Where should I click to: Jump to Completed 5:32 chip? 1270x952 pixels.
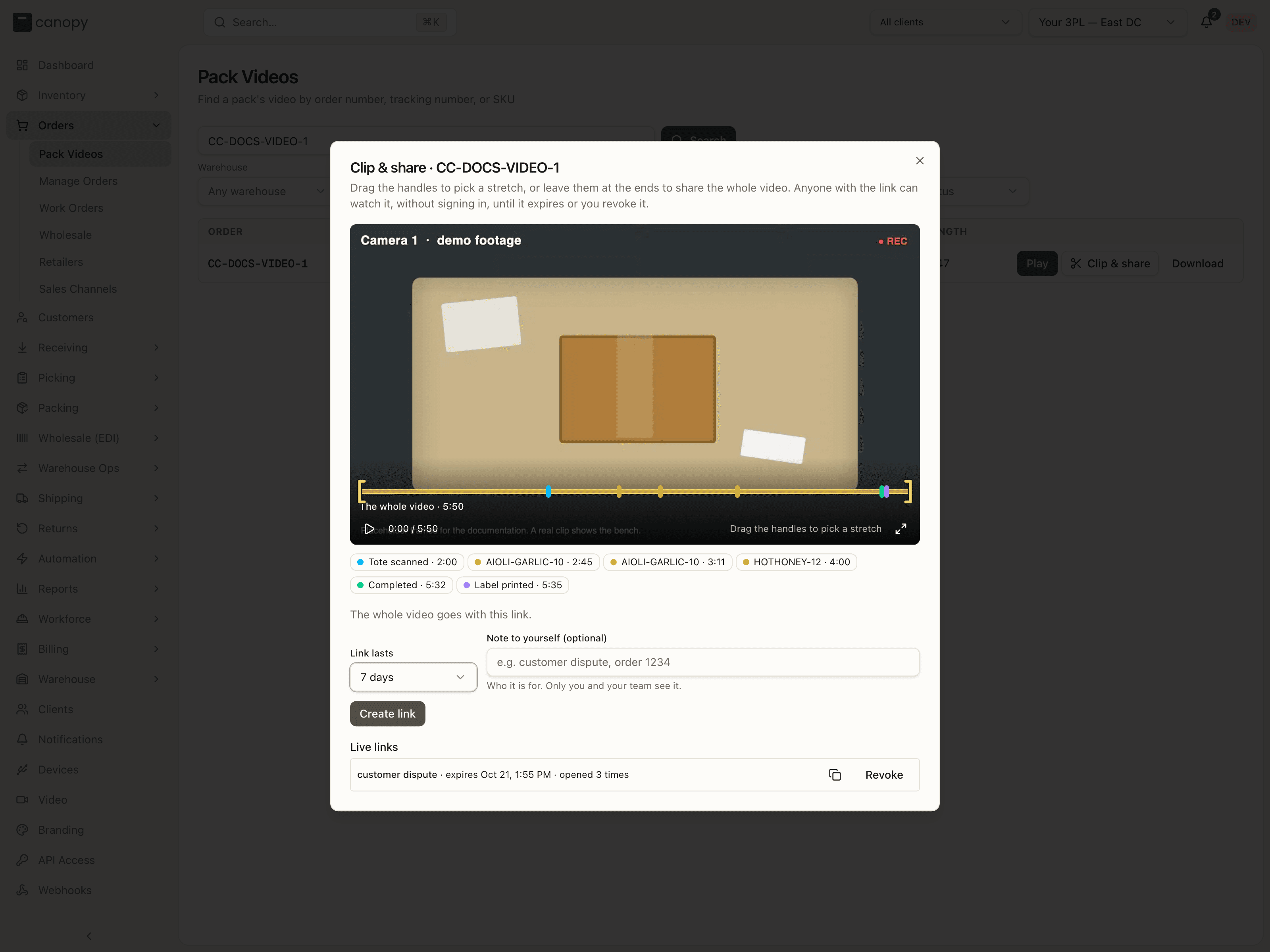click(x=401, y=585)
